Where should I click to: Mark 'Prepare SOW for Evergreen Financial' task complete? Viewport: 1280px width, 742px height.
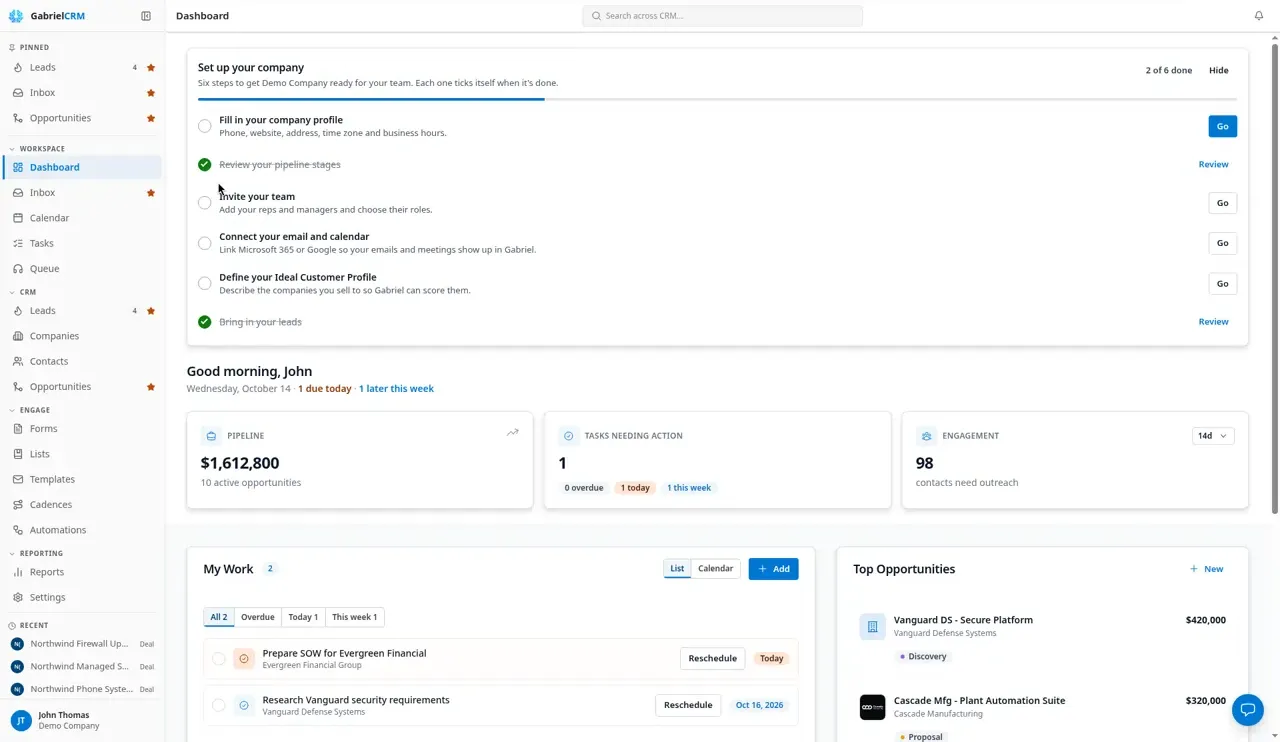click(x=218, y=658)
